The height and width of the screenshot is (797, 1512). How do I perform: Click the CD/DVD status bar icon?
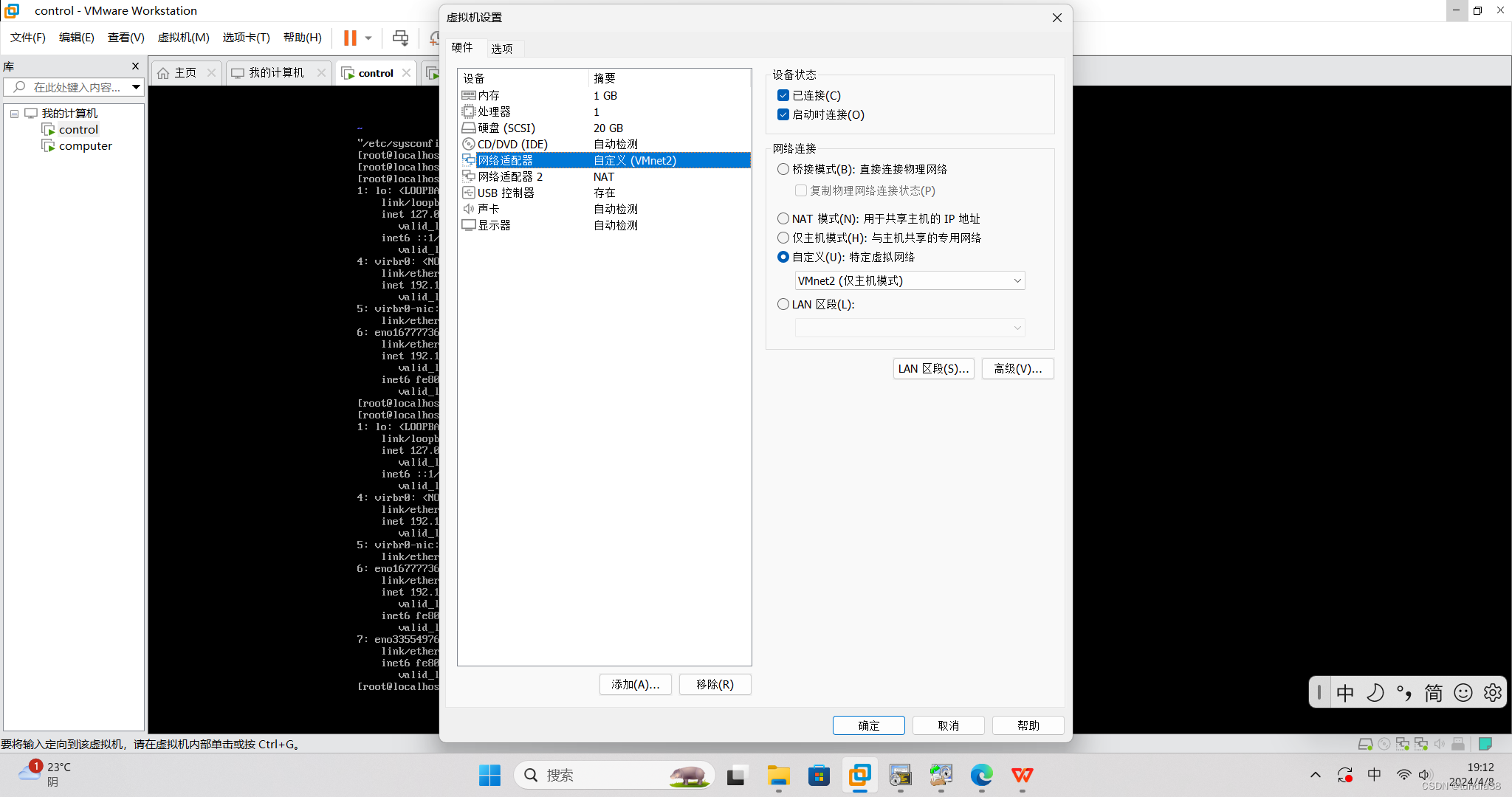(x=1384, y=744)
